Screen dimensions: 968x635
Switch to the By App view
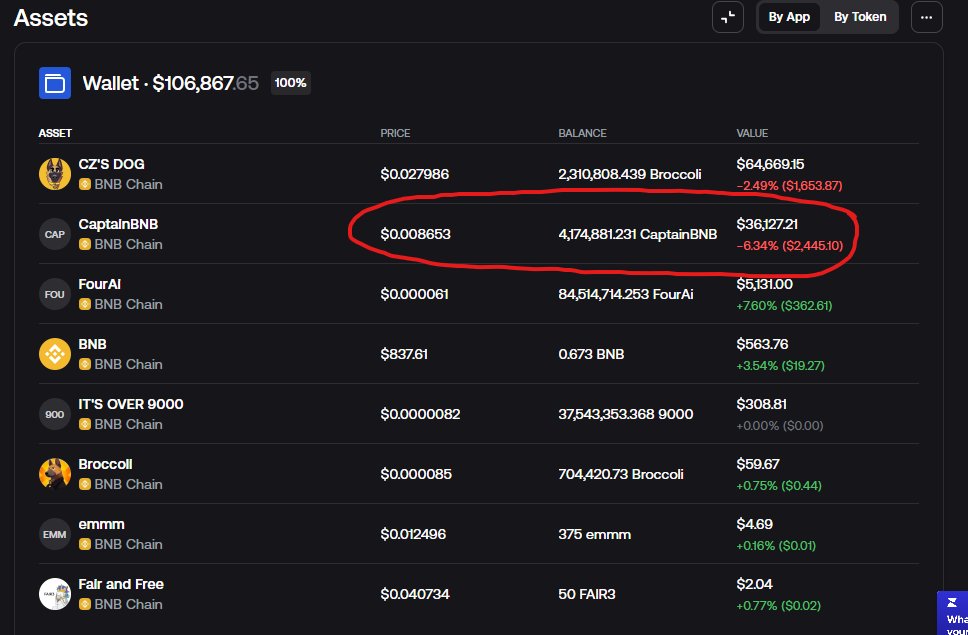pyautogui.click(x=789, y=17)
